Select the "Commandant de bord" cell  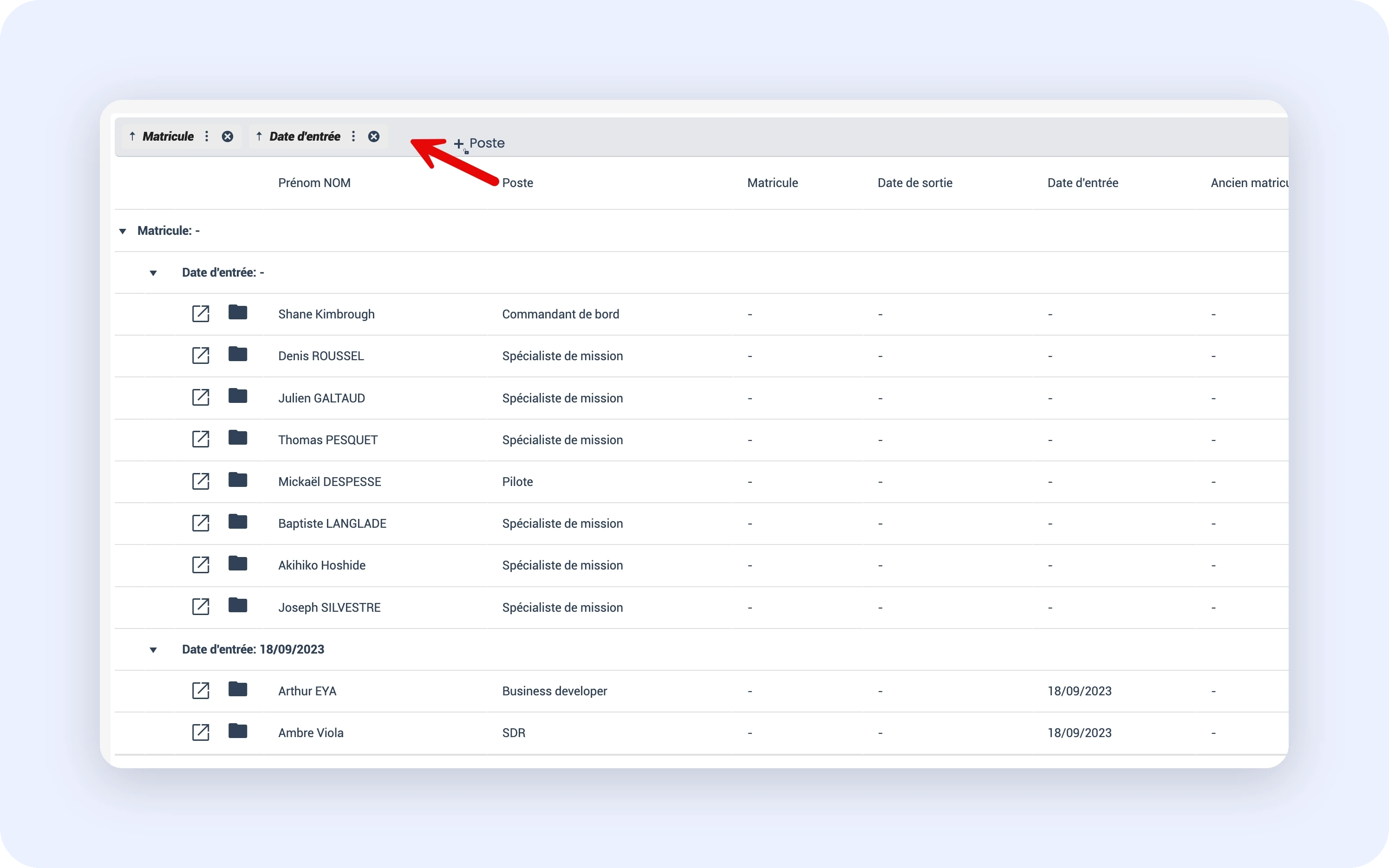(561, 315)
